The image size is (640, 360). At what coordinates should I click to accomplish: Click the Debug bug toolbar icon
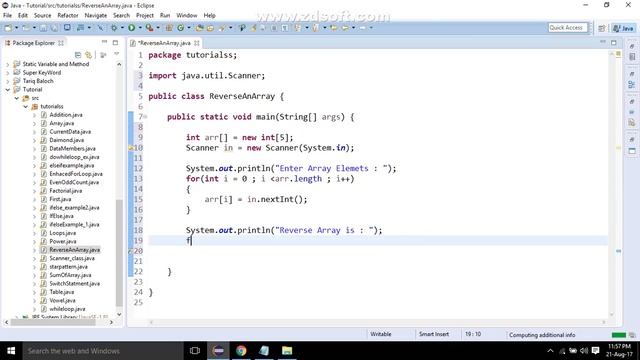click(x=114, y=28)
